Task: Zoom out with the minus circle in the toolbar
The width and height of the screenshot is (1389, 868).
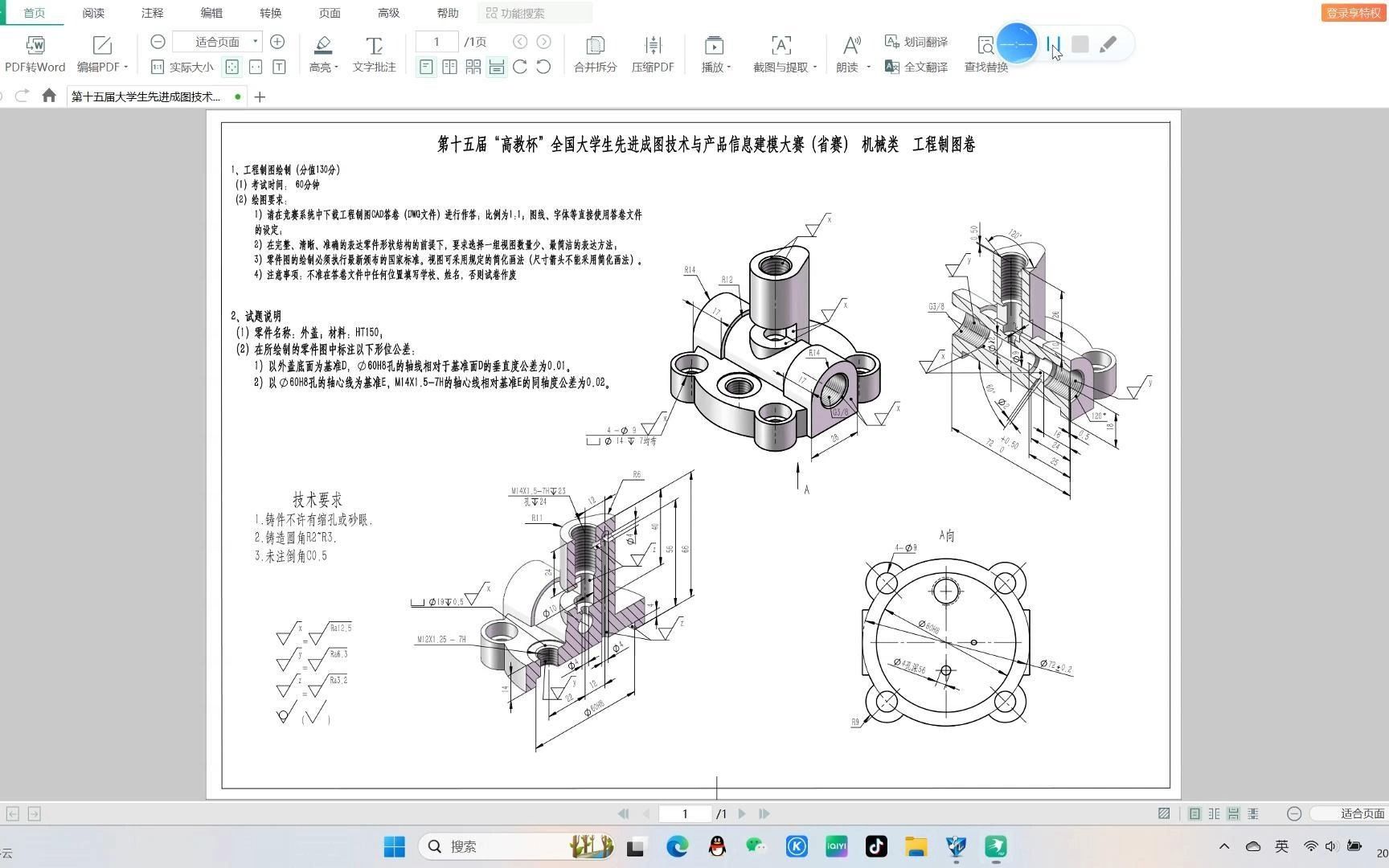Action: 158,42
